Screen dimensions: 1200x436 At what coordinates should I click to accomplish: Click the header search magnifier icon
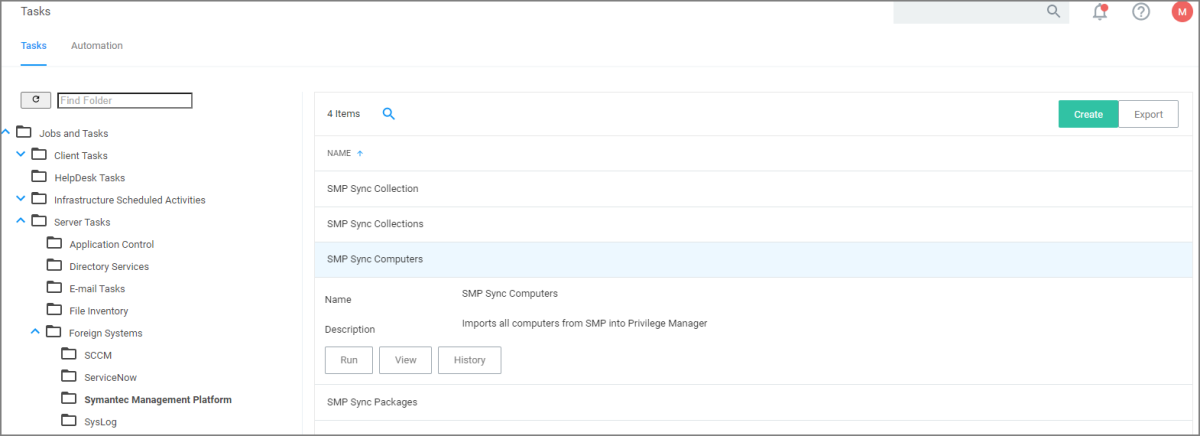coord(1053,11)
